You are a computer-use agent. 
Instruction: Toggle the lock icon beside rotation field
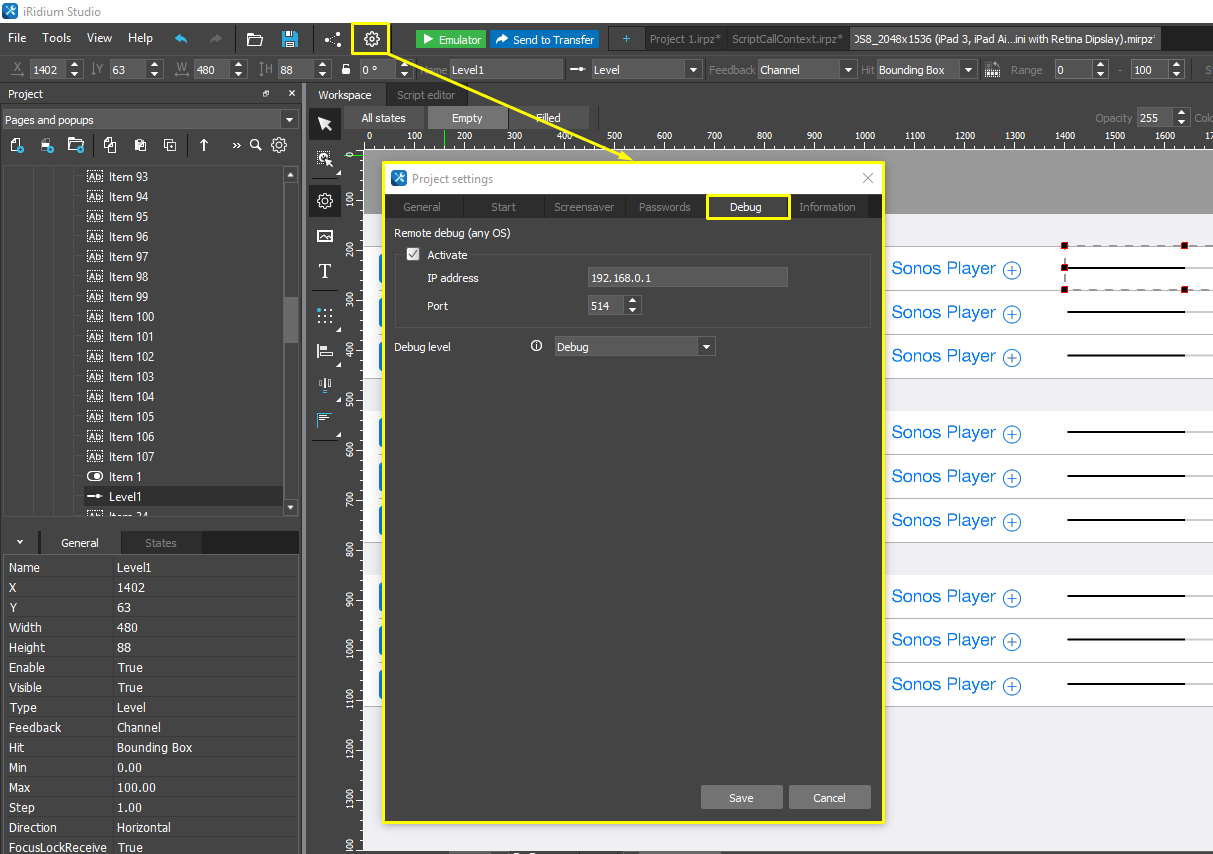point(346,70)
